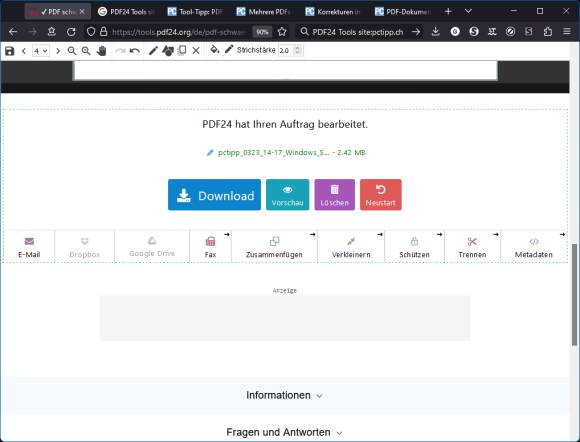
Task: Click the X delete icon in editor toolbar
Action: [x=196, y=51]
